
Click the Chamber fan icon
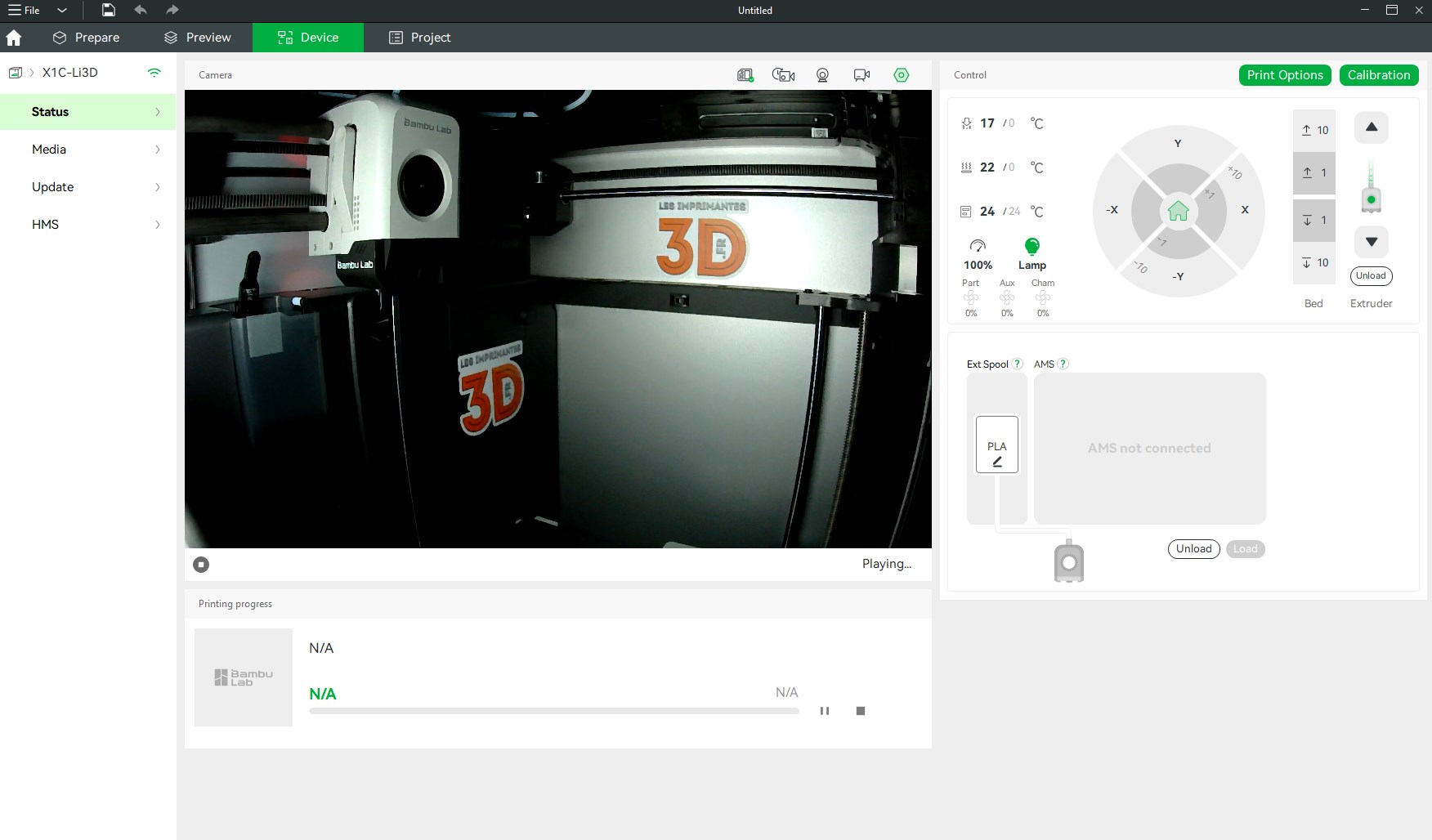(x=1043, y=298)
